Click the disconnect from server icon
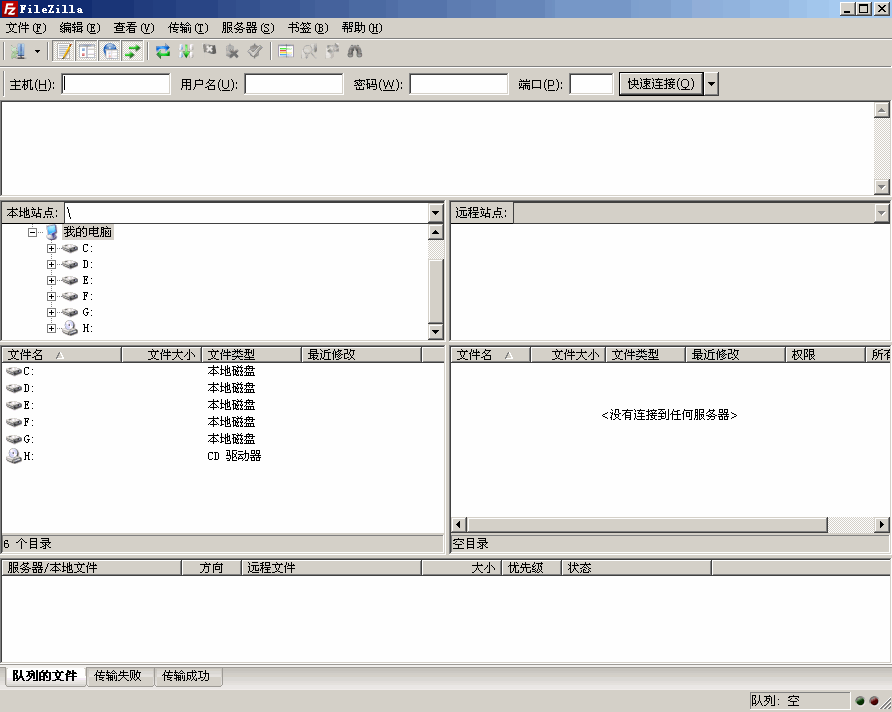 (232, 52)
